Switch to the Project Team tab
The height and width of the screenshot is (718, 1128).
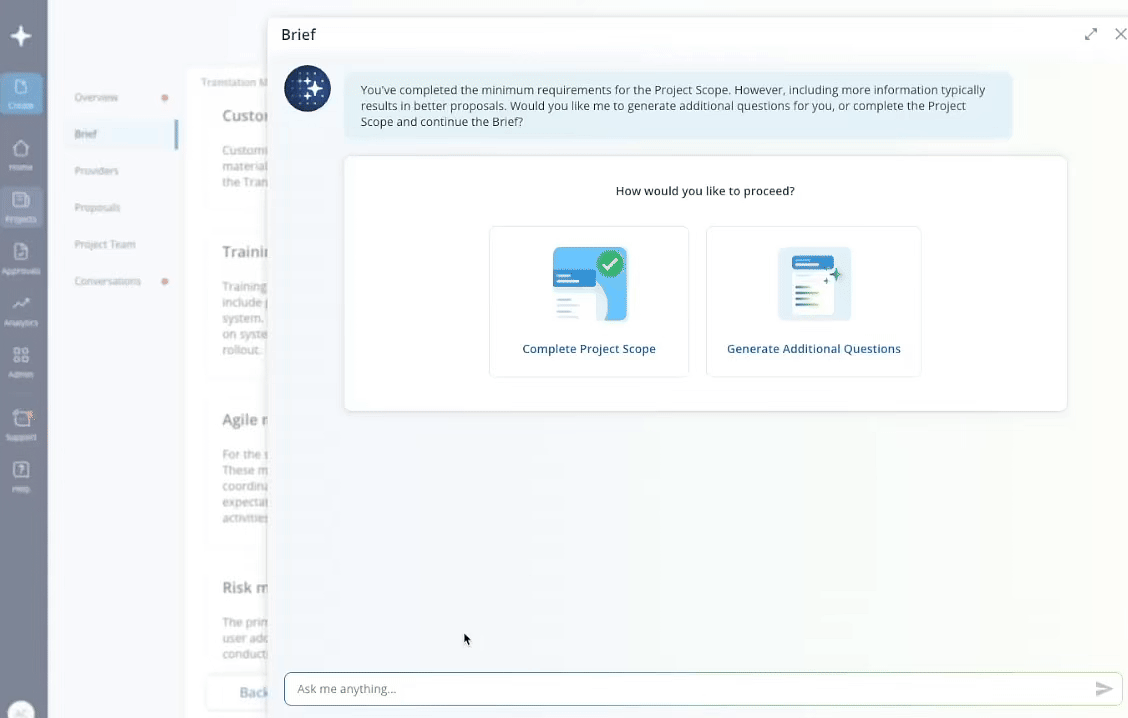tap(104, 245)
